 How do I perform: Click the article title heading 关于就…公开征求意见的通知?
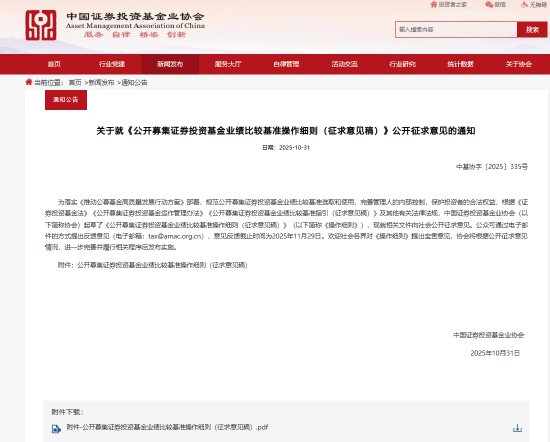click(286, 131)
